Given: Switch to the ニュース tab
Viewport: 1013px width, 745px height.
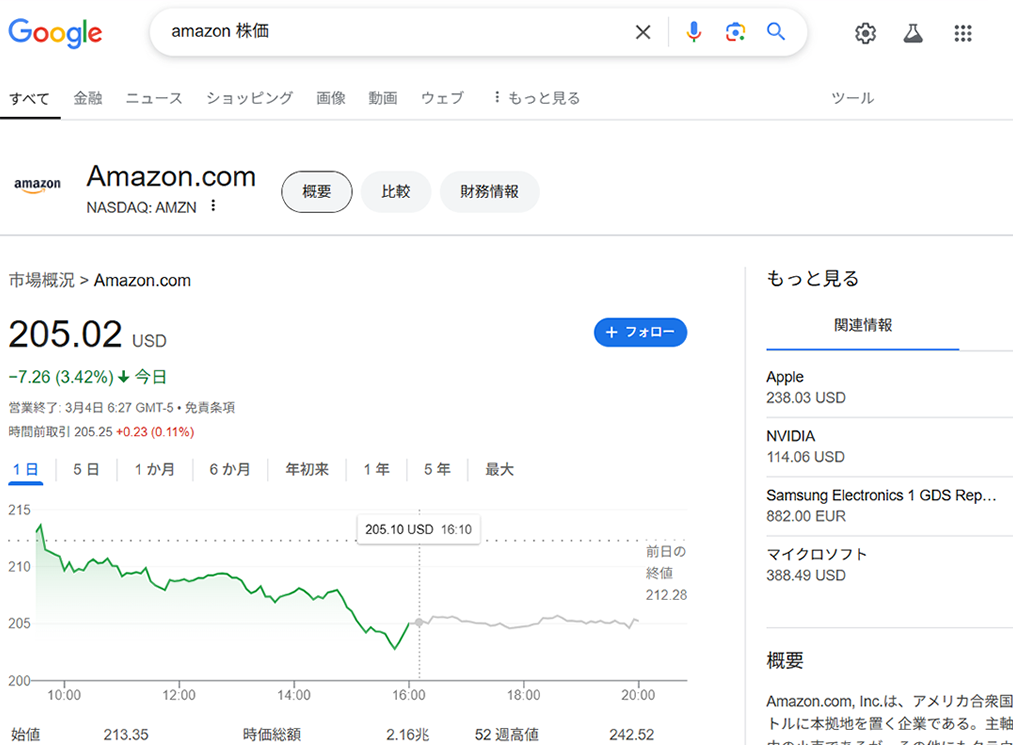Looking at the screenshot, I should coord(154,98).
